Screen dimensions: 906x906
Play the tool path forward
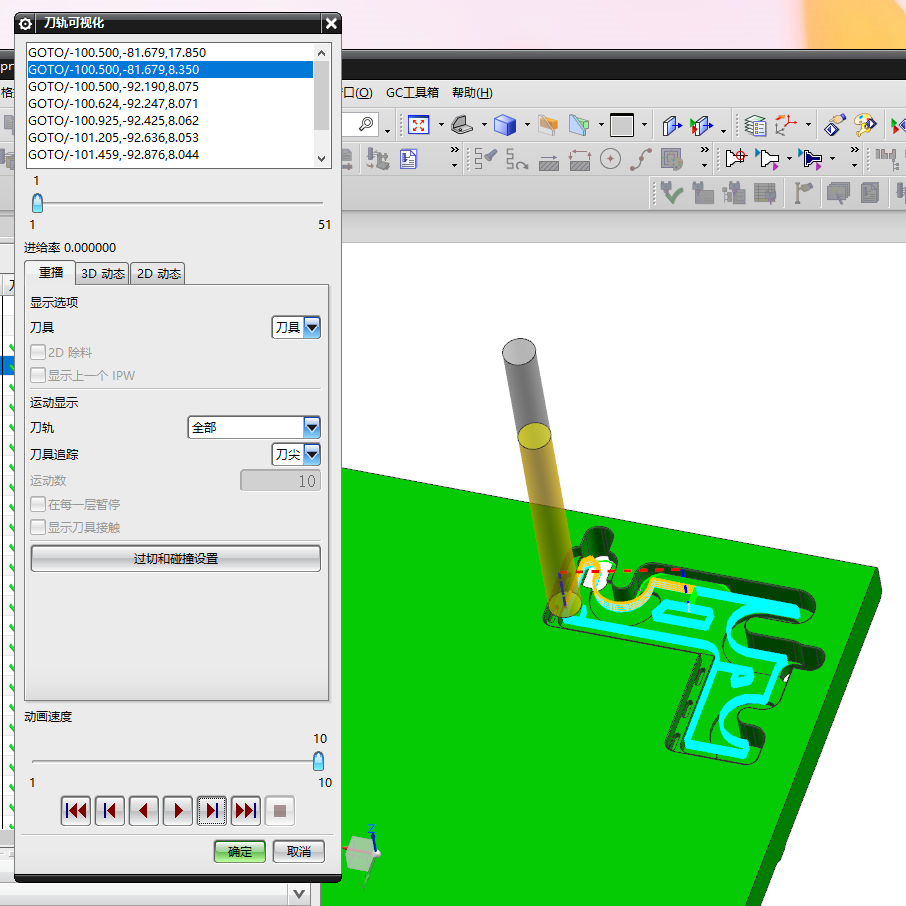[178, 811]
